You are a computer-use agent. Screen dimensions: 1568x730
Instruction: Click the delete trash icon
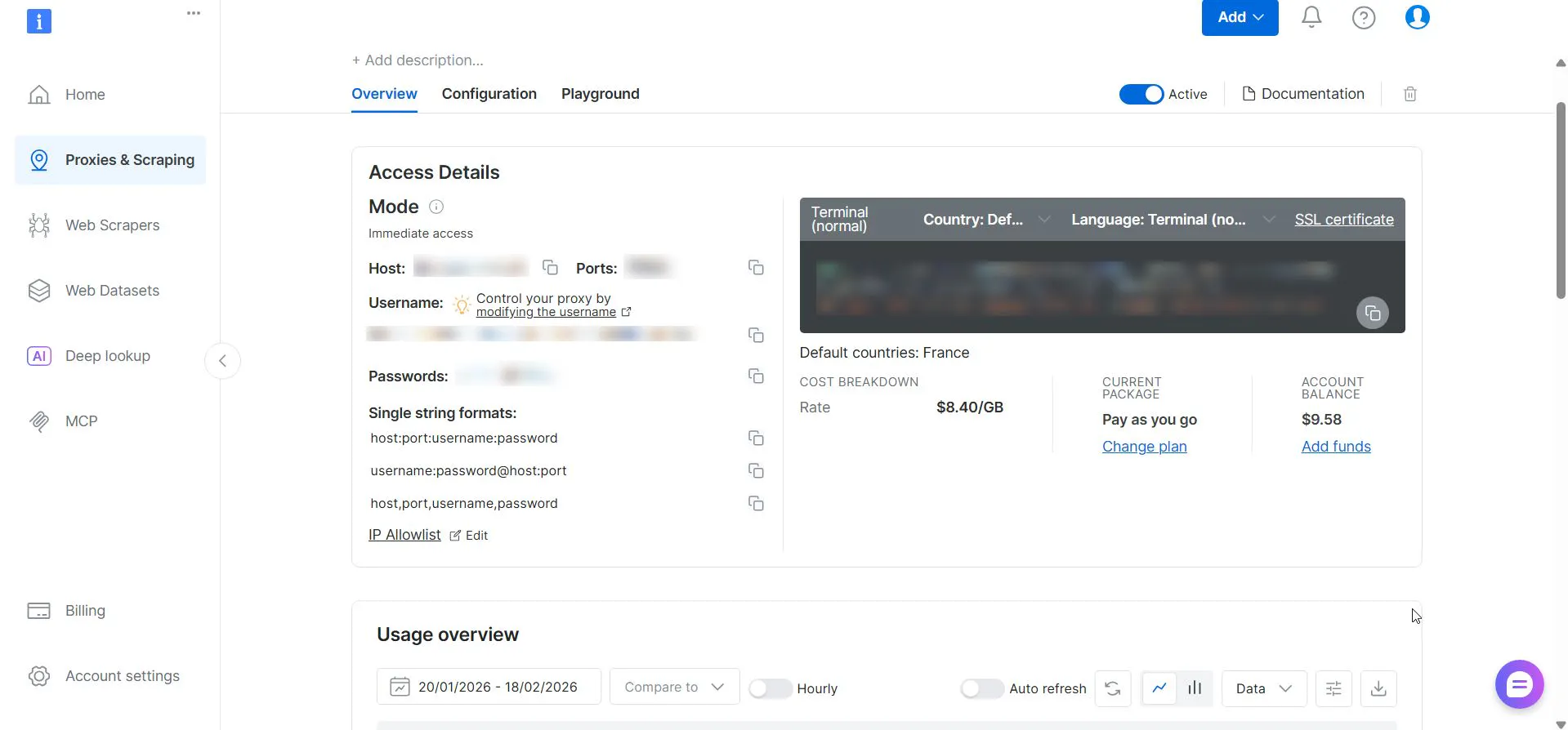coord(1410,94)
